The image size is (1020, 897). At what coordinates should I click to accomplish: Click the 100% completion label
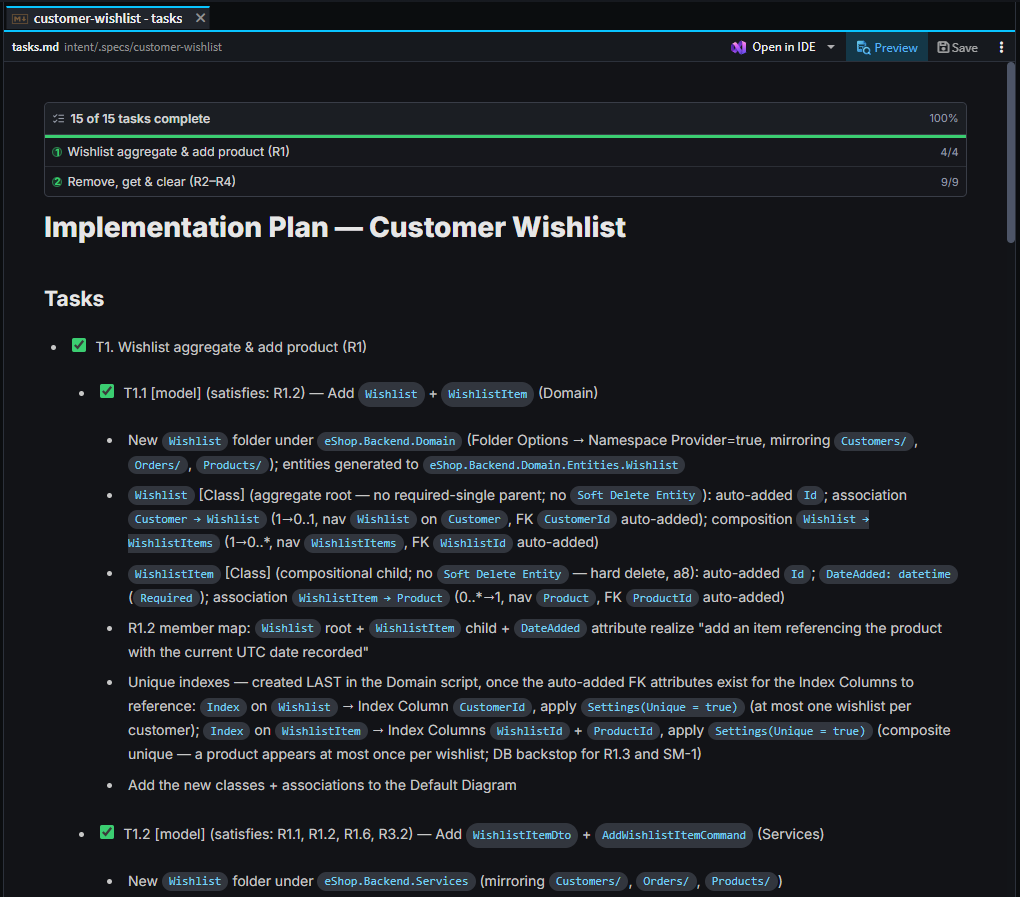click(943, 118)
